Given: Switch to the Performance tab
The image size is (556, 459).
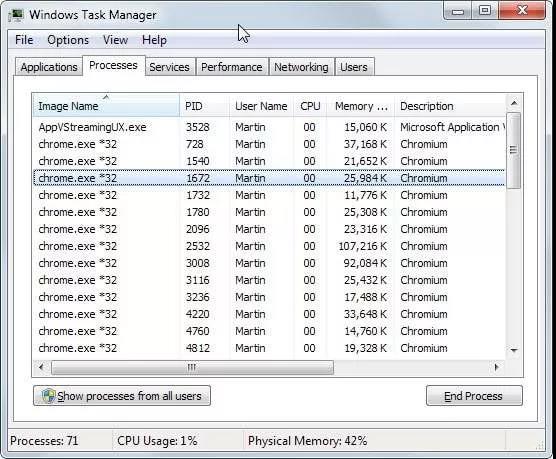Looking at the screenshot, I should (232, 67).
